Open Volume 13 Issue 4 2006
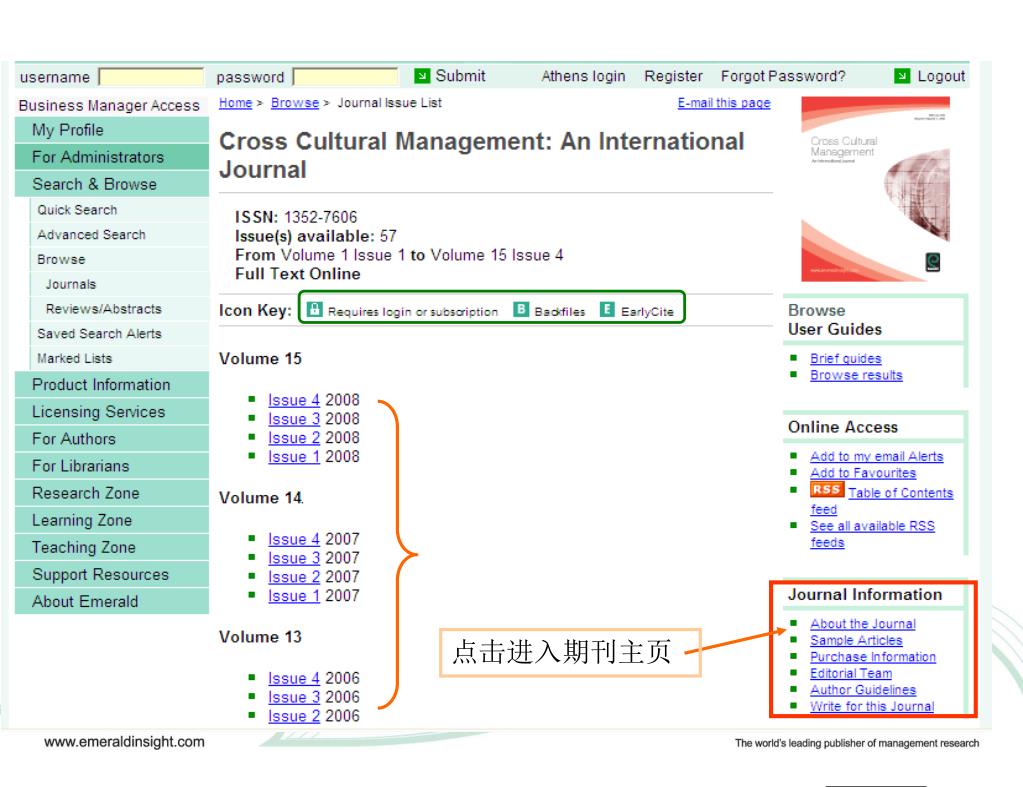Screen dimensions: 1023x787 [x=294, y=678]
